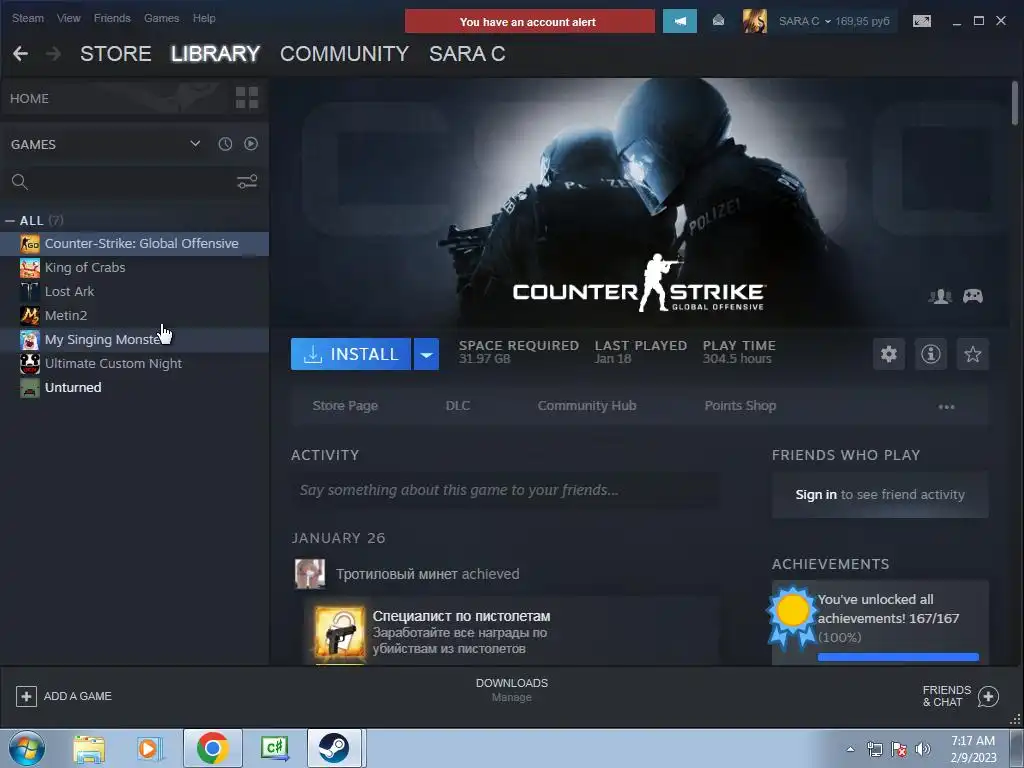
Task: Open the install options dropdown arrow
Action: pos(426,354)
